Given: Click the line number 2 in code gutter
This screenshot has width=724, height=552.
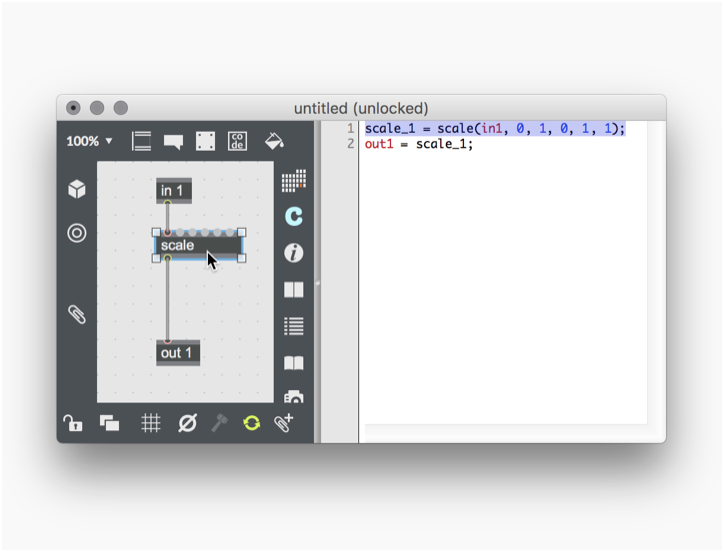Looking at the screenshot, I should [350, 144].
